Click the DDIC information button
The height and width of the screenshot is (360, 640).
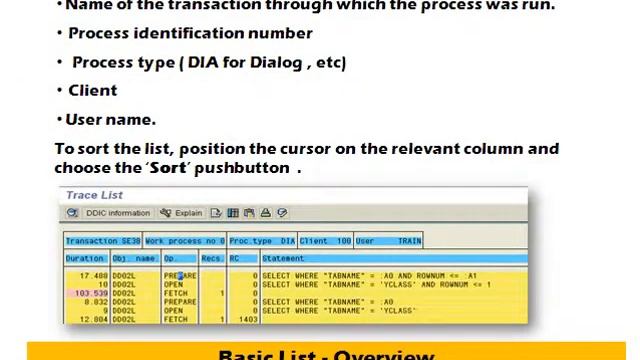coord(118,213)
